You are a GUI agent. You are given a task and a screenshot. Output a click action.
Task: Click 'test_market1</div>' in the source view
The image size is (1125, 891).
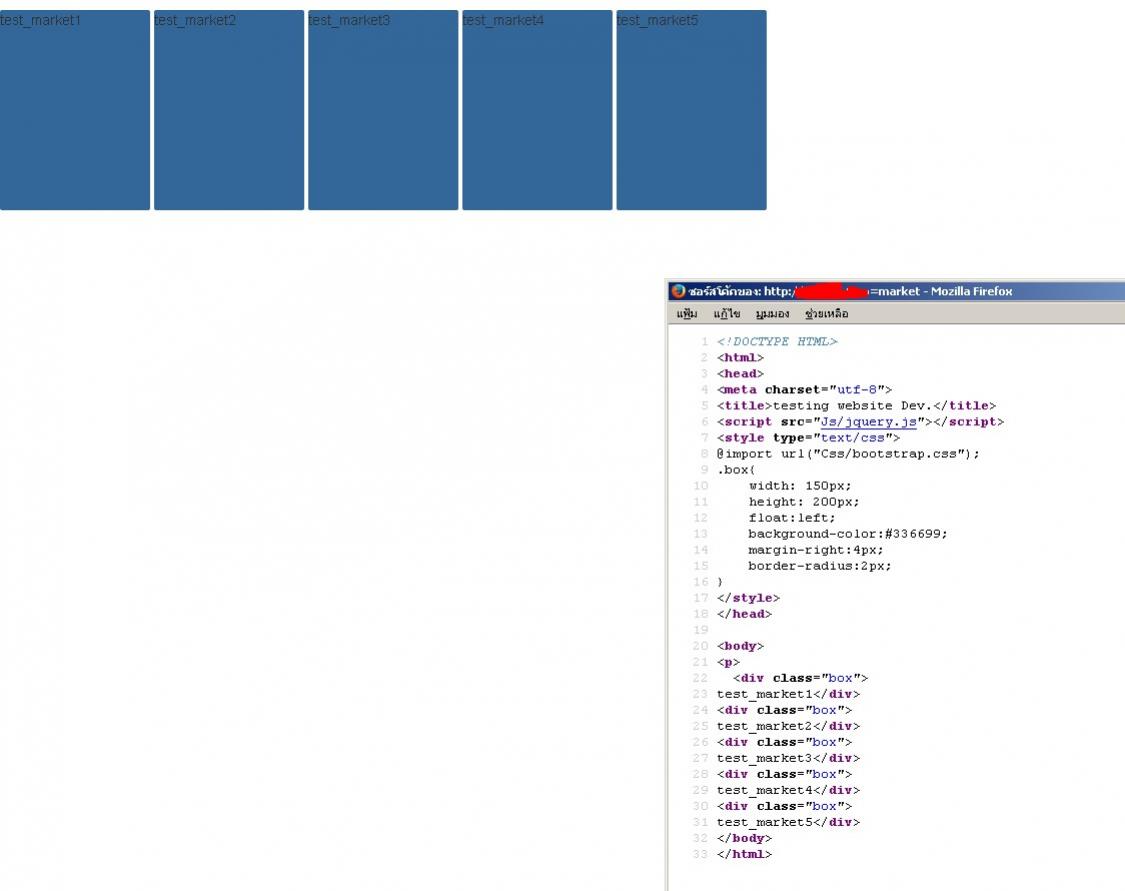coord(789,694)
